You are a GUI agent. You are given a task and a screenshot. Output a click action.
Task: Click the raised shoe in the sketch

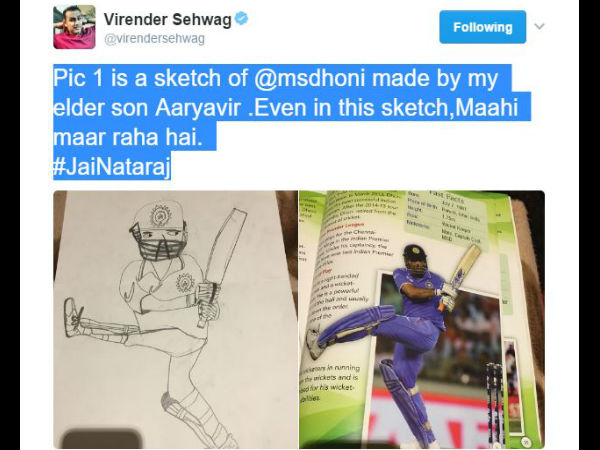pyautogui.click(x=73, y=317)
